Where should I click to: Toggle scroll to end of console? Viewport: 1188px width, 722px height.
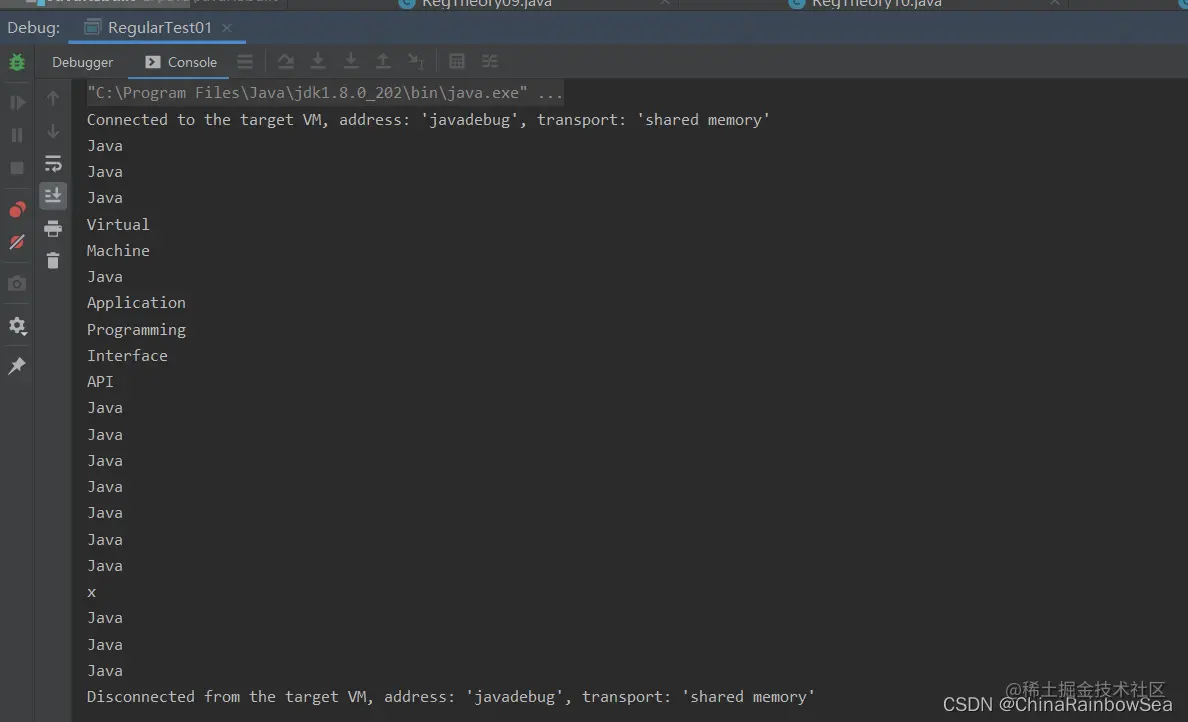coord(53,195)
